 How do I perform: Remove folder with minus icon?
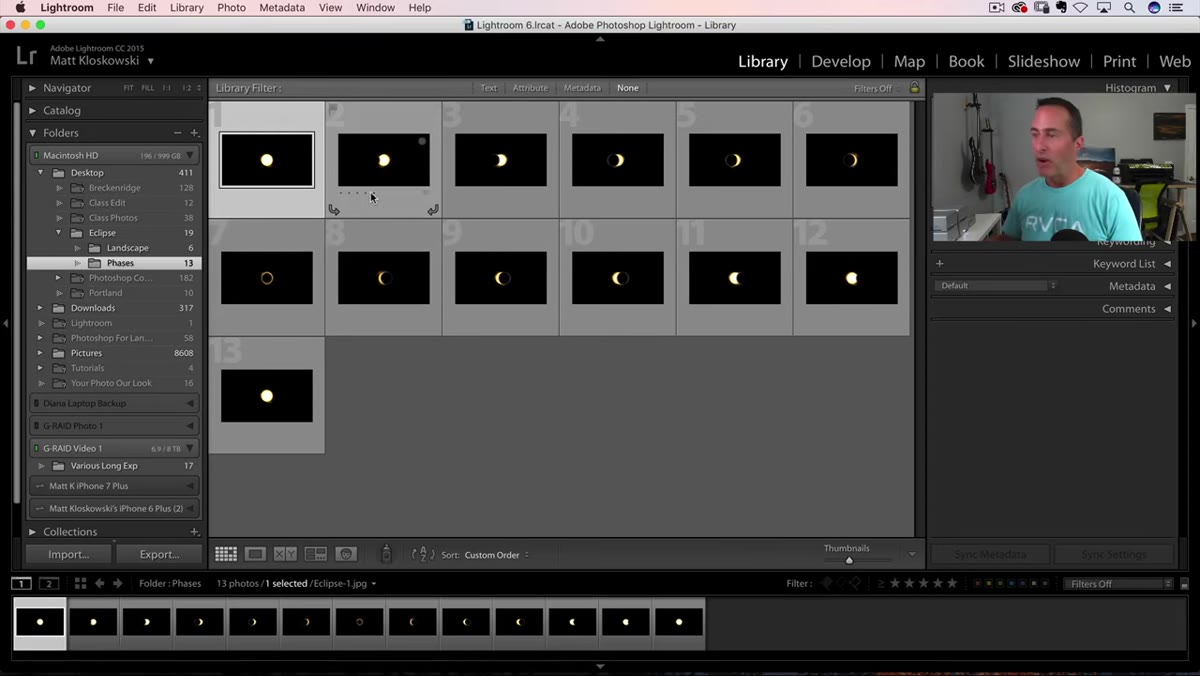pos(178,132)
